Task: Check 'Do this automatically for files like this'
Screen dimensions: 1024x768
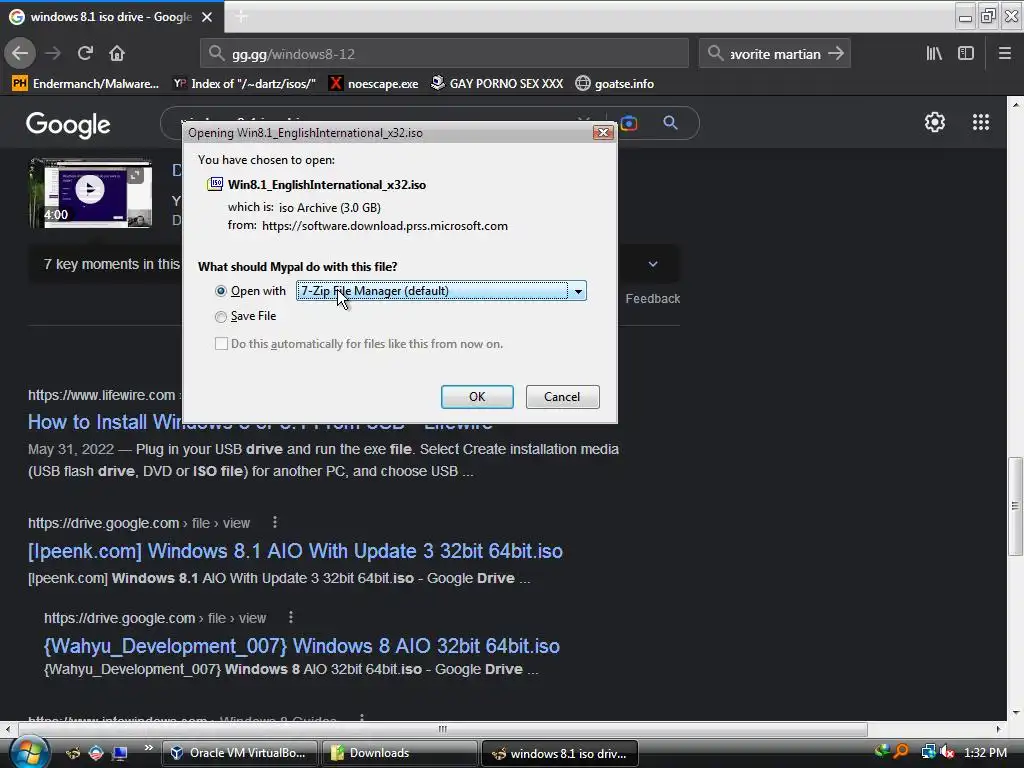Action: [x=221, y=344]
